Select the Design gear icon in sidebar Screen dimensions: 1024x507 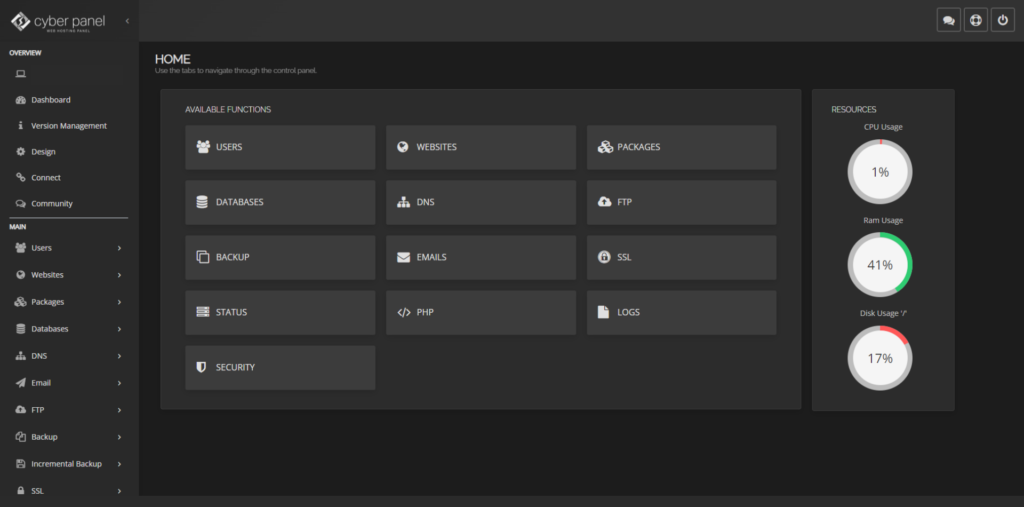click(21, 152)
